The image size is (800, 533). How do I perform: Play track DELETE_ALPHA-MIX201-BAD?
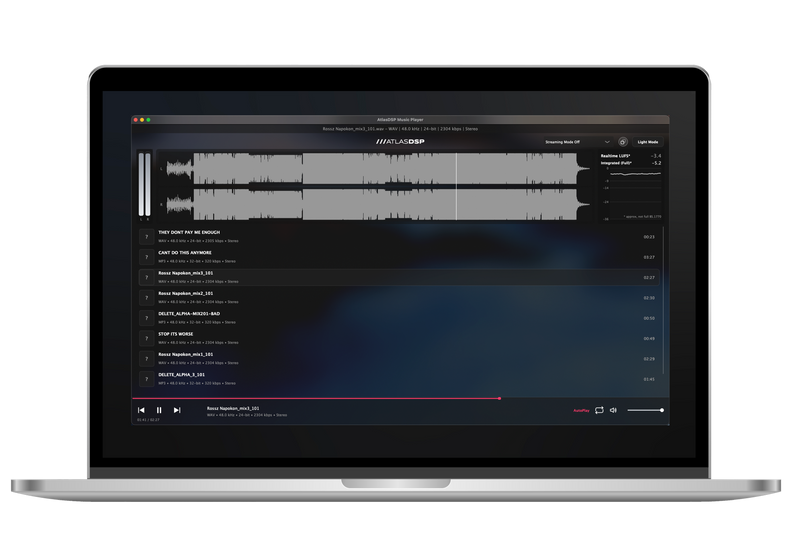tap(399, 318)
